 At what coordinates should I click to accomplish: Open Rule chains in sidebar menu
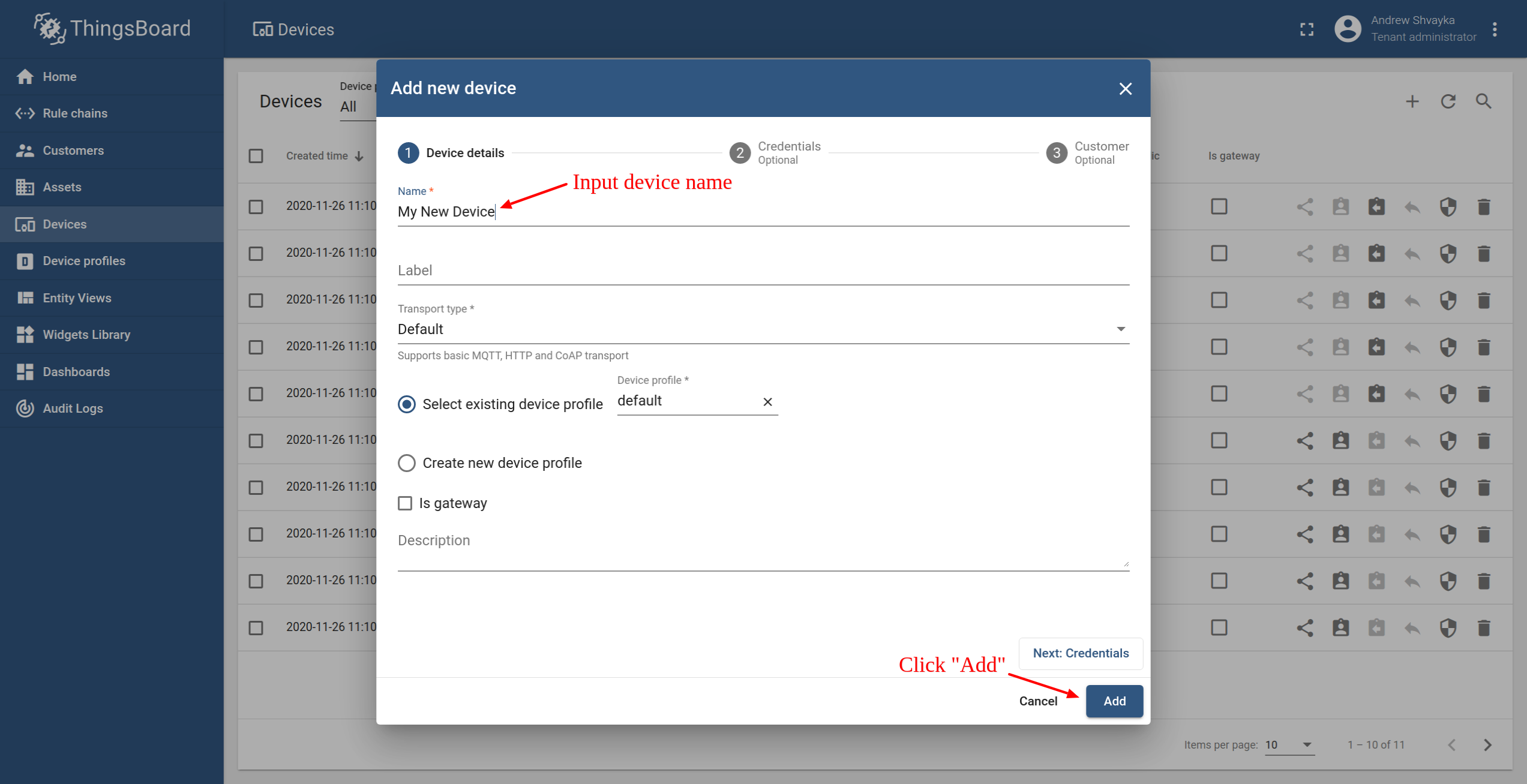(x=75, y=113)
